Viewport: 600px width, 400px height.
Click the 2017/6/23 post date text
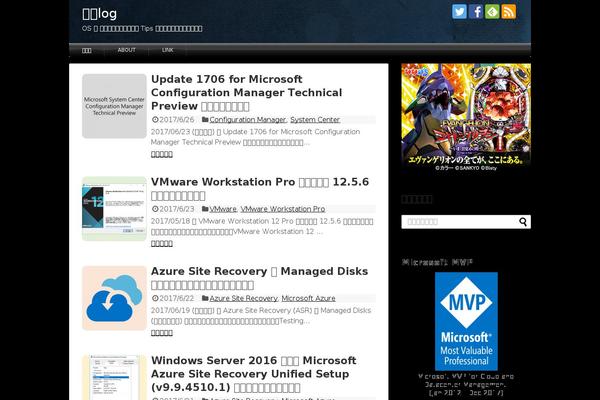click(176, 209)
